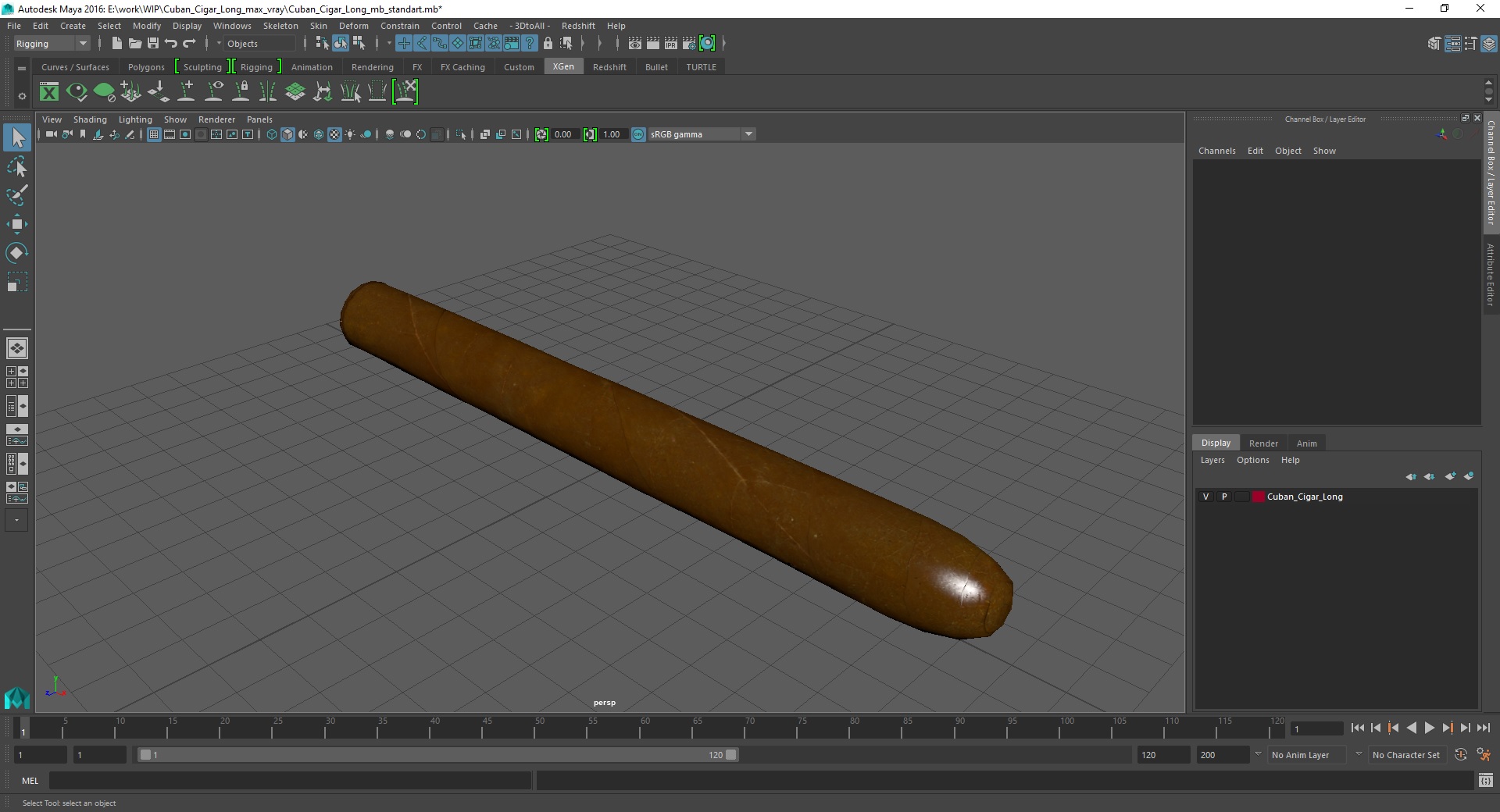The image size is (1500, 812).
Task: Open the sRGB gamma view transform dropdown
Action: click(702, 134)
